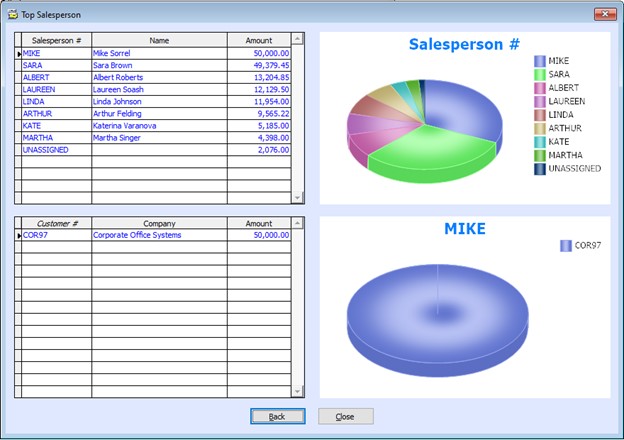
Task: Click the UNASSIGNED salesperson row
Action: (x=56, y=149)
